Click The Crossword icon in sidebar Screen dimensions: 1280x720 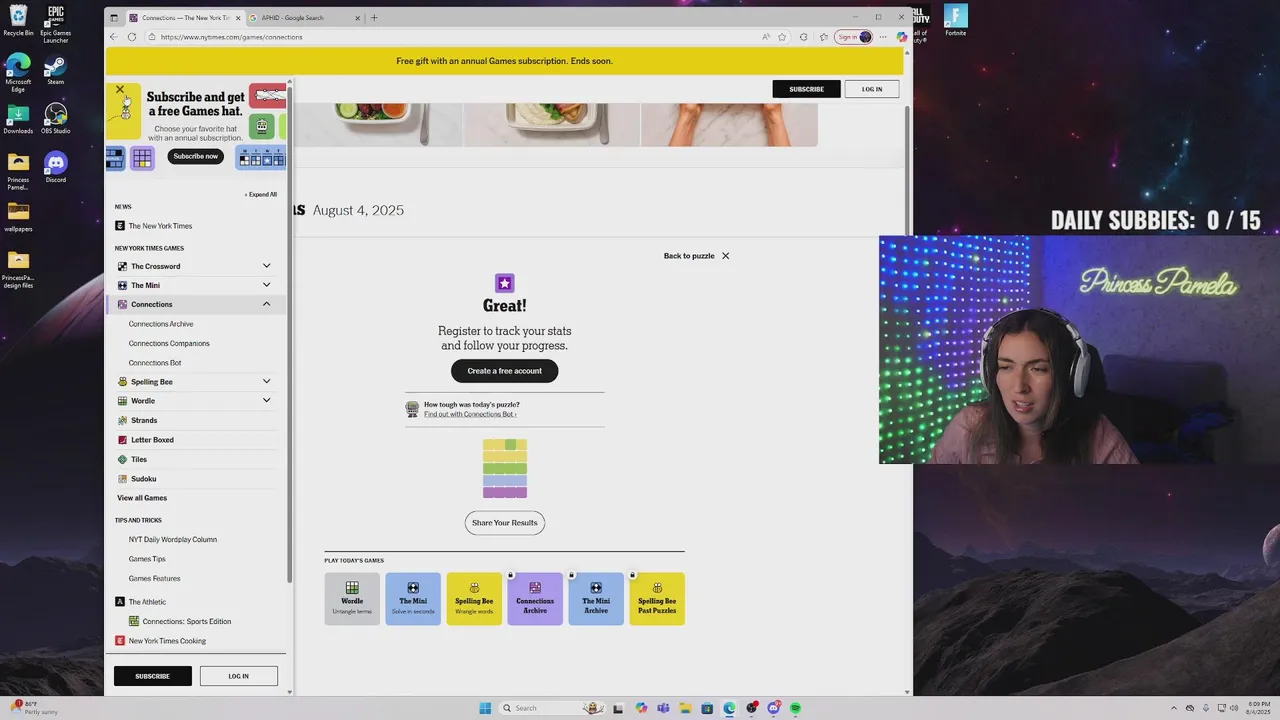pos(122,266)
